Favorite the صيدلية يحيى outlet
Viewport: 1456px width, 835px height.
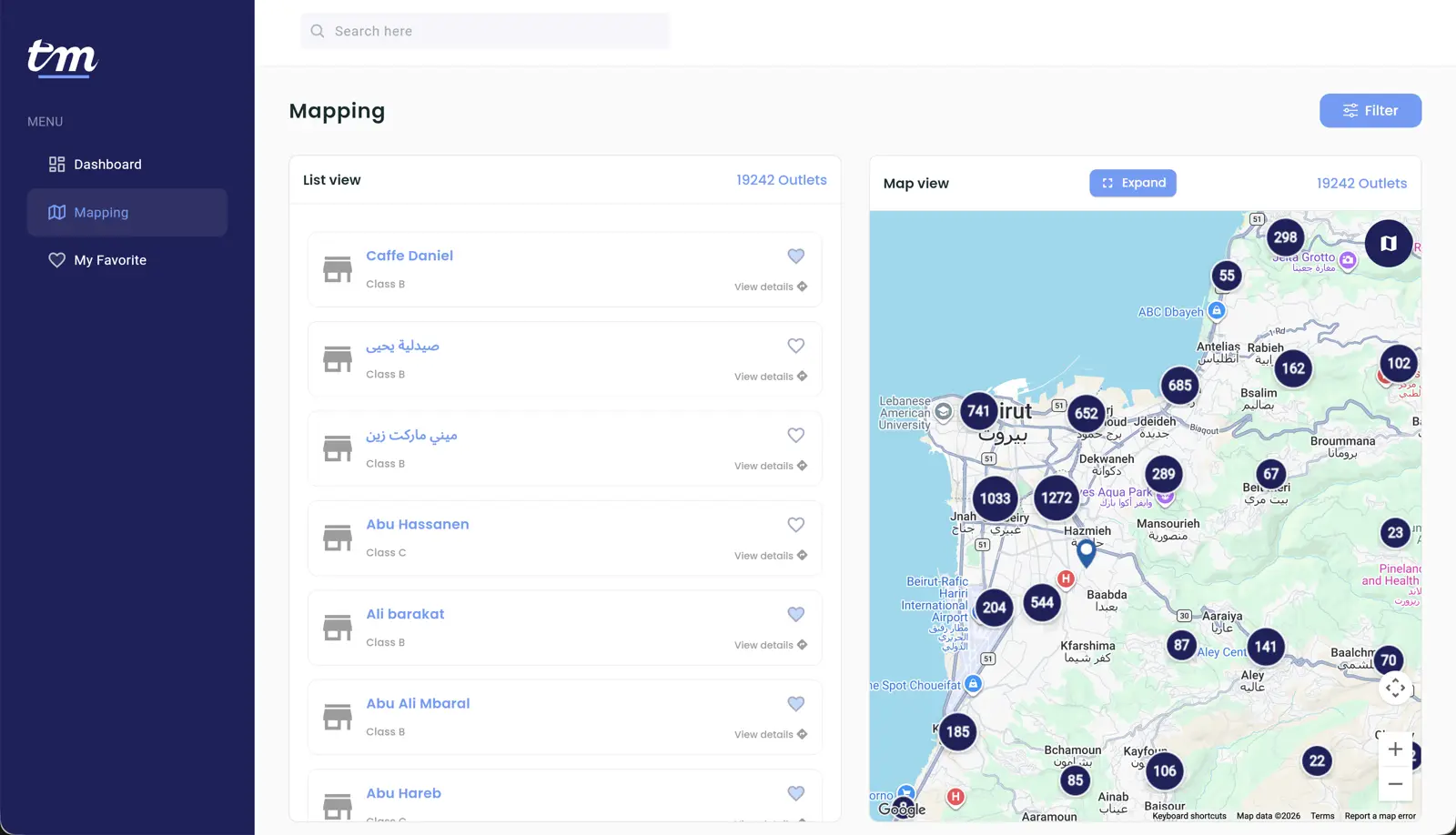tap(796, 346)
